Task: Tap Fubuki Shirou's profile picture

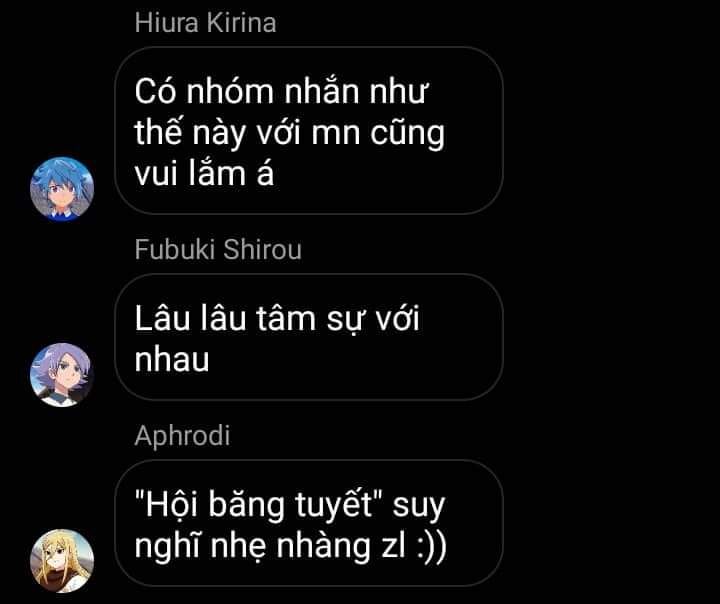Action: click(x=62, y=375)
